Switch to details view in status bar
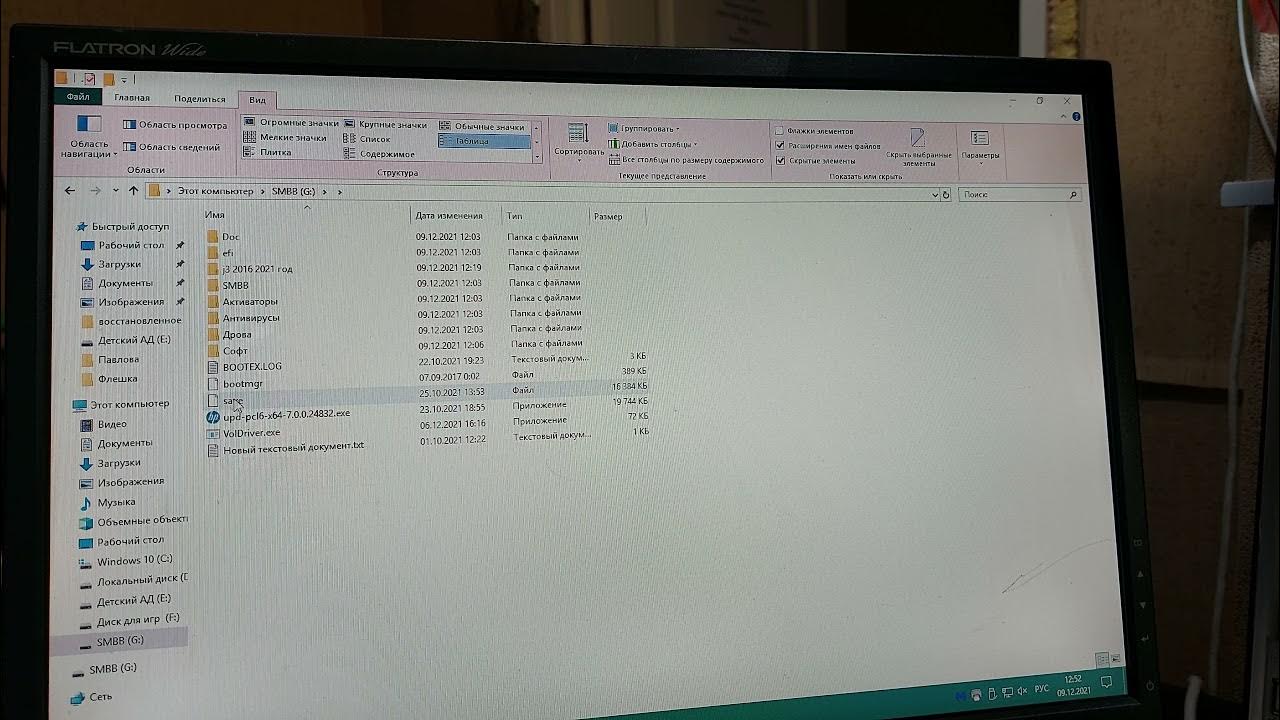Screen dimensions: 1280x720 pyautogui.click(x=1101, y=660)
